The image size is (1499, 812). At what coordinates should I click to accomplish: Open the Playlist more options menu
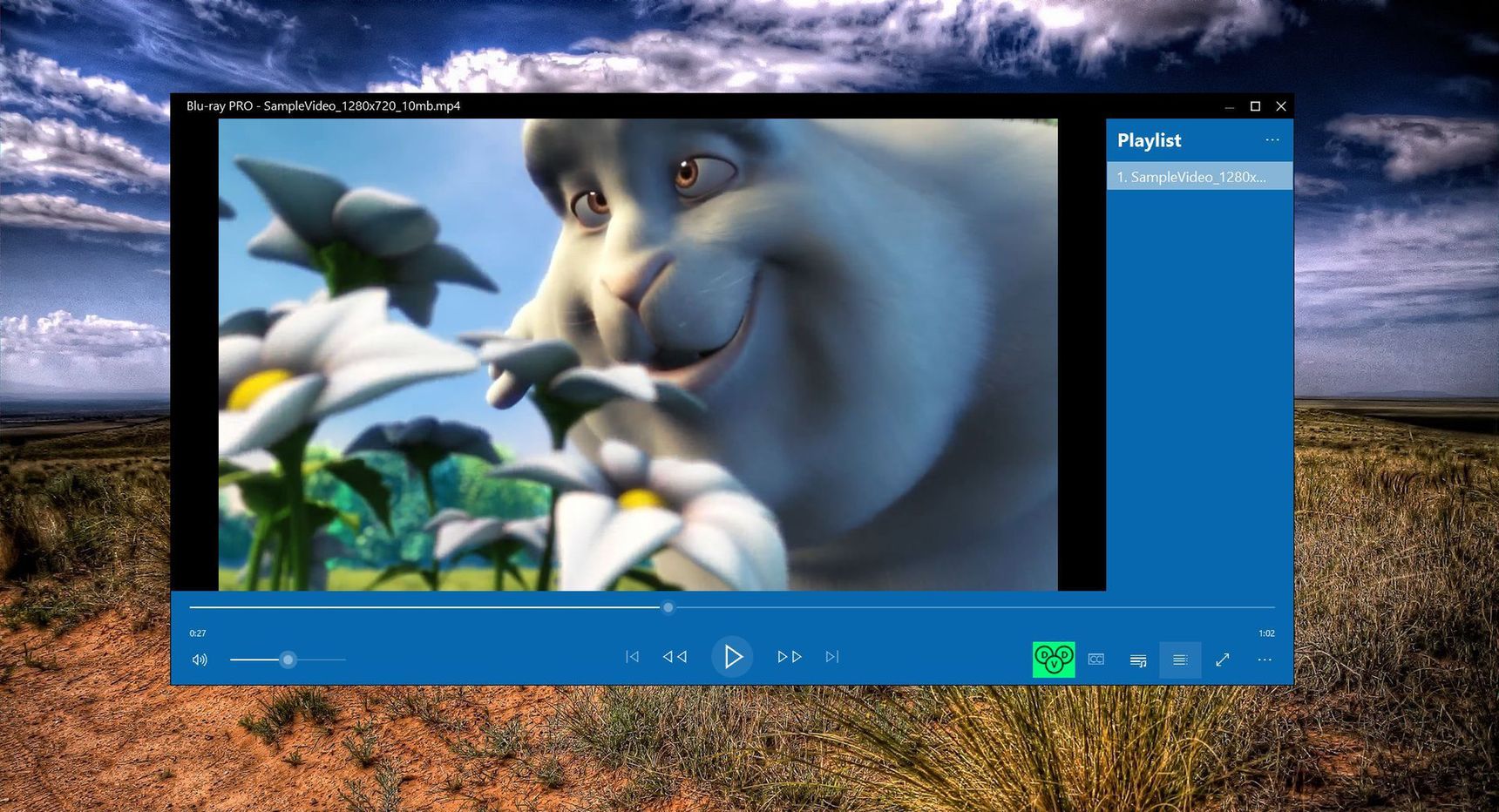(1272, 139)
